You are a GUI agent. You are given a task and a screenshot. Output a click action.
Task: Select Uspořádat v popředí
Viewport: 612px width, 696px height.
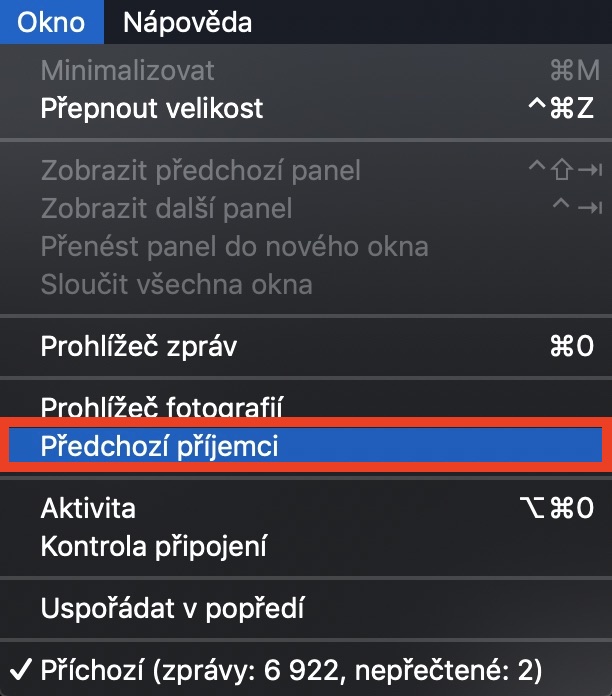pyautogui.click(x=172, y=607)
